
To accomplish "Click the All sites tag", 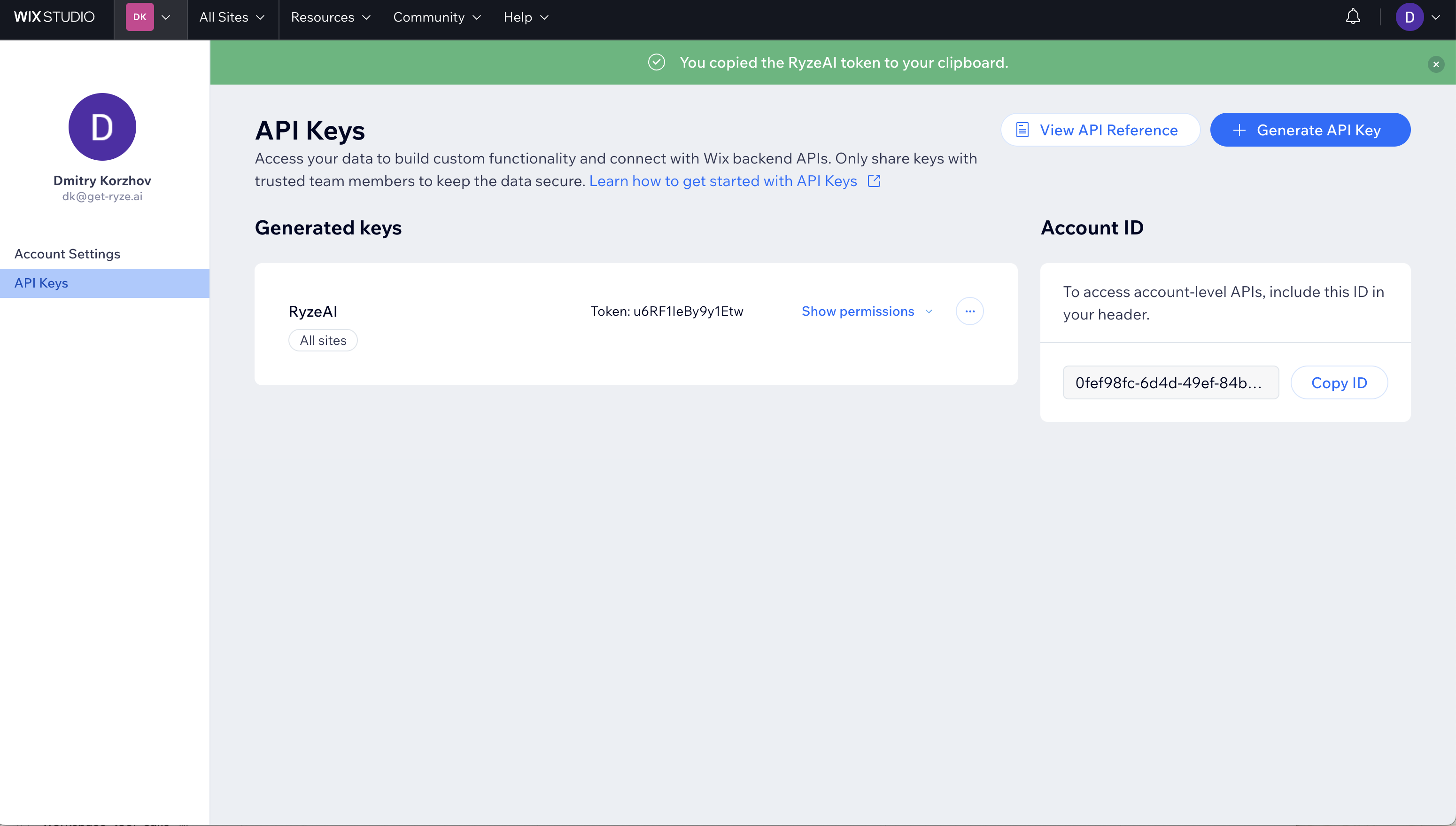I will [x=323, y=340].
